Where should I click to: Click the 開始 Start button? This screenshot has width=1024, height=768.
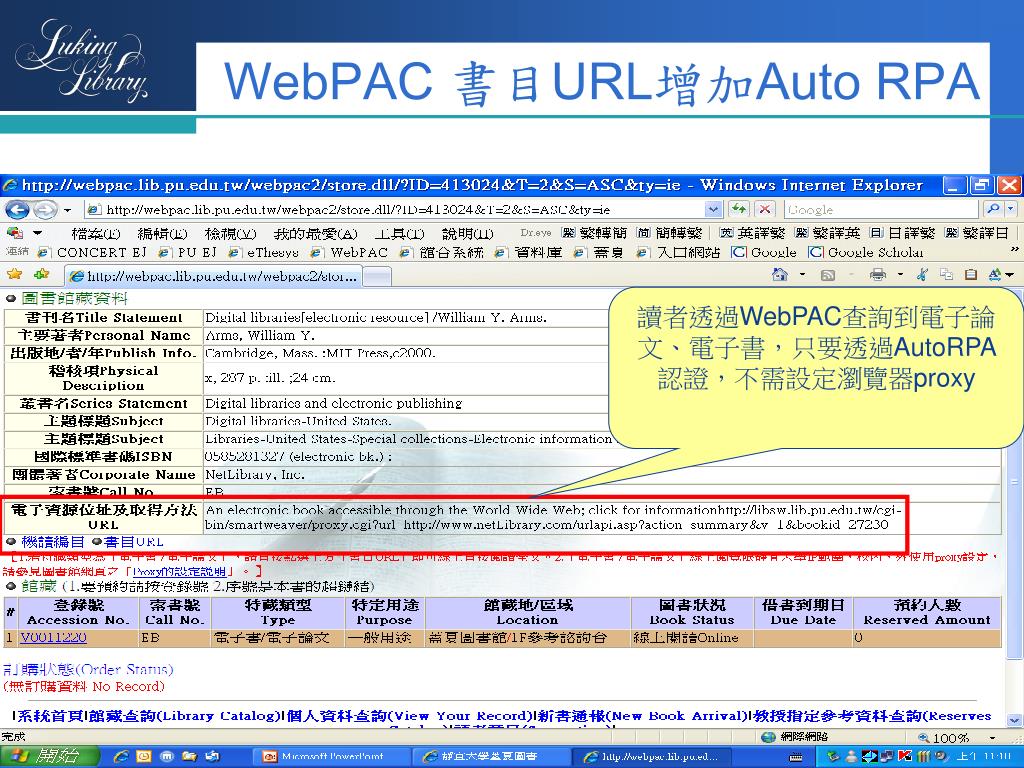click(48, 756)
